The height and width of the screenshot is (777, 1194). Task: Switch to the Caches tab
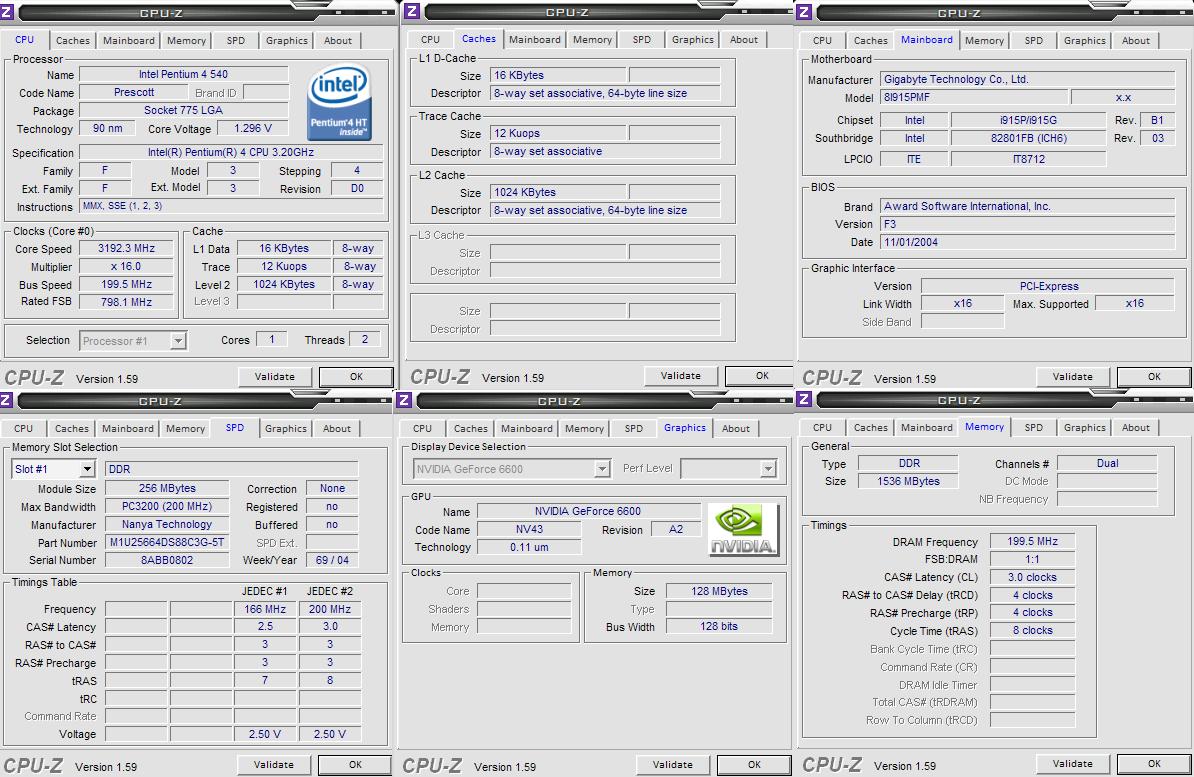click(x=72, y=41)
